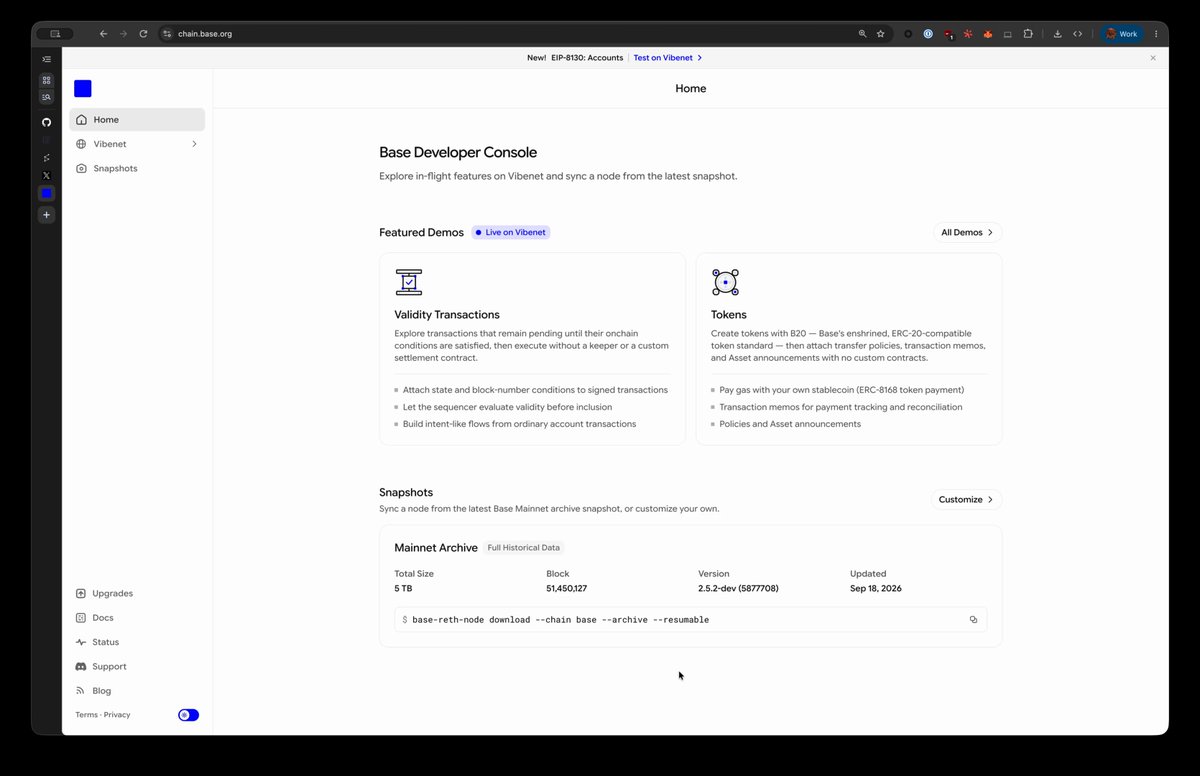Click the site settings icon beside the URL

(x=167, y=34)
